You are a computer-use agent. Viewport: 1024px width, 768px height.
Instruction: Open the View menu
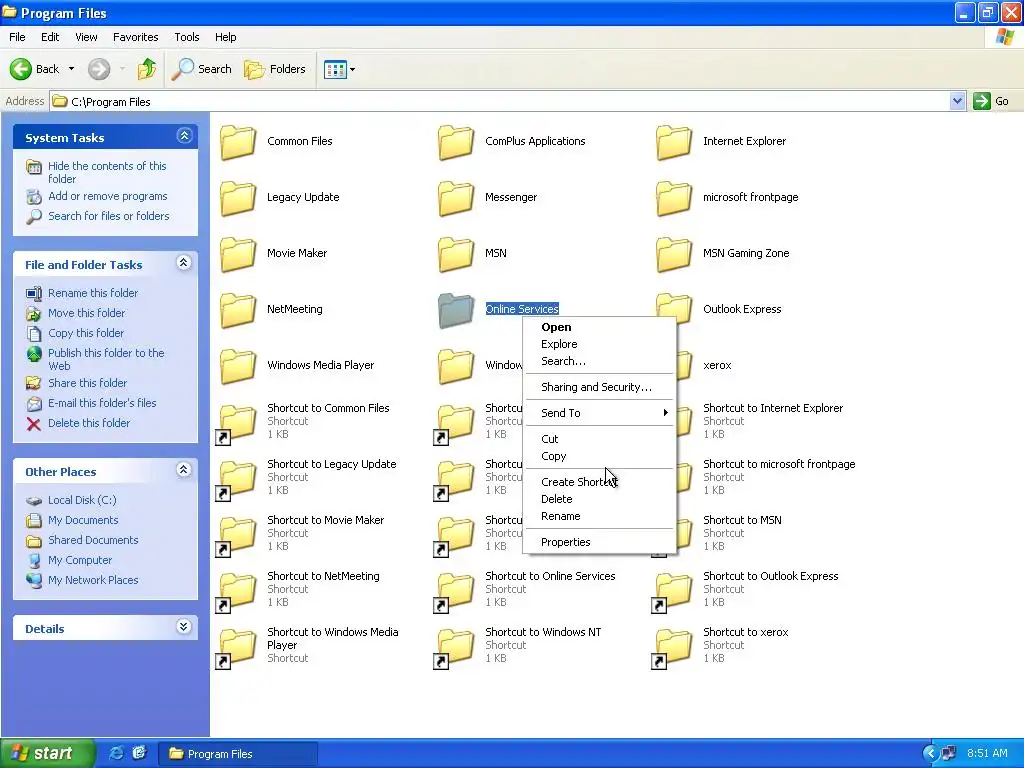point(86,37)
